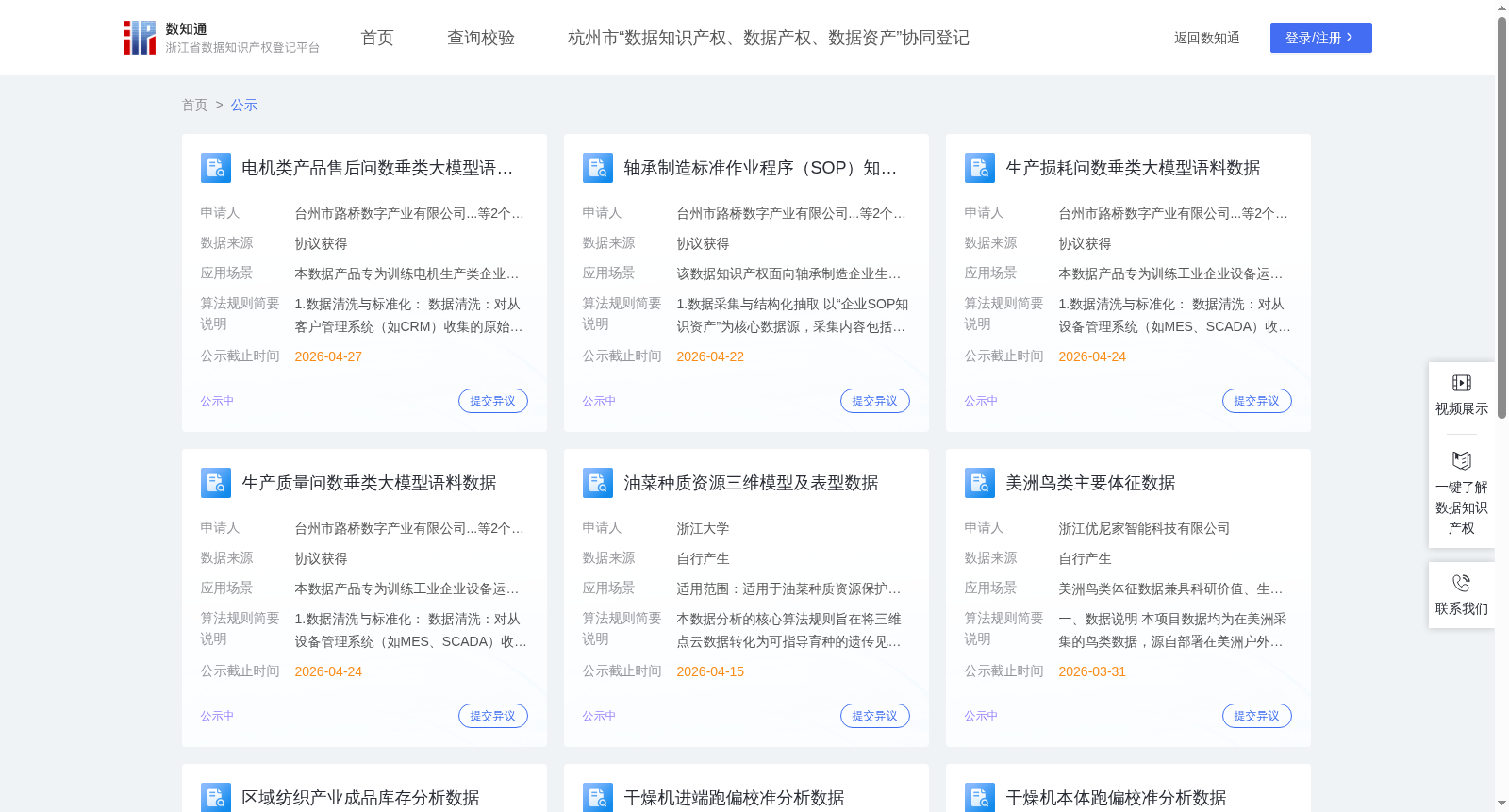Submit objection for 轴承制造标准作业程序 card
This screenshot has width=1509, height=812.
click(874, 401)
